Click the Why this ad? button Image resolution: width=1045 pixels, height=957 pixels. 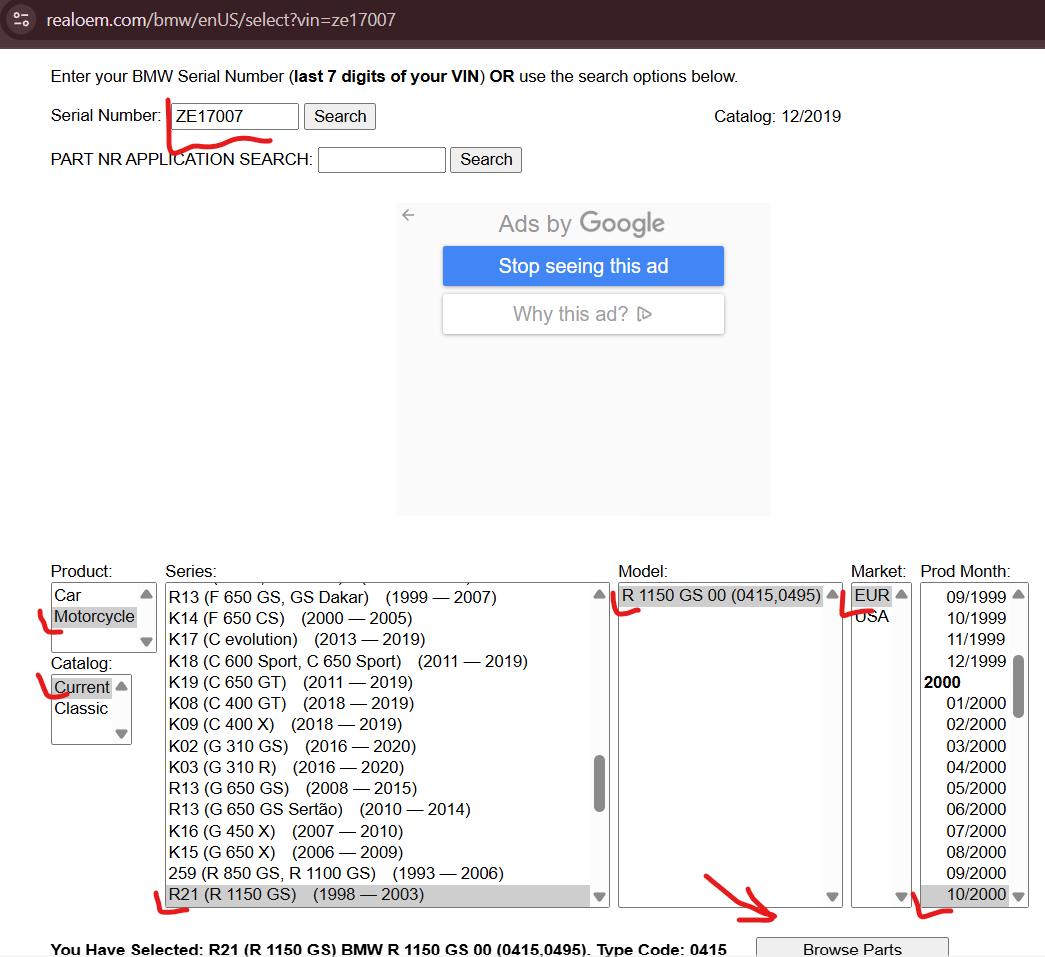[x=583, y=314]
